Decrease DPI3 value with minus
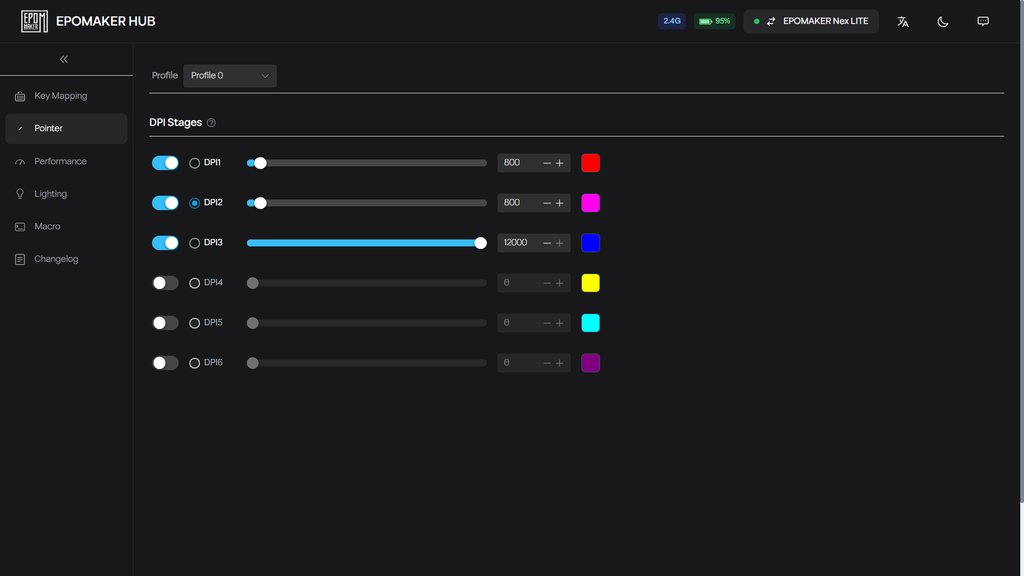1024x576 pixels. tap(547, 243)
